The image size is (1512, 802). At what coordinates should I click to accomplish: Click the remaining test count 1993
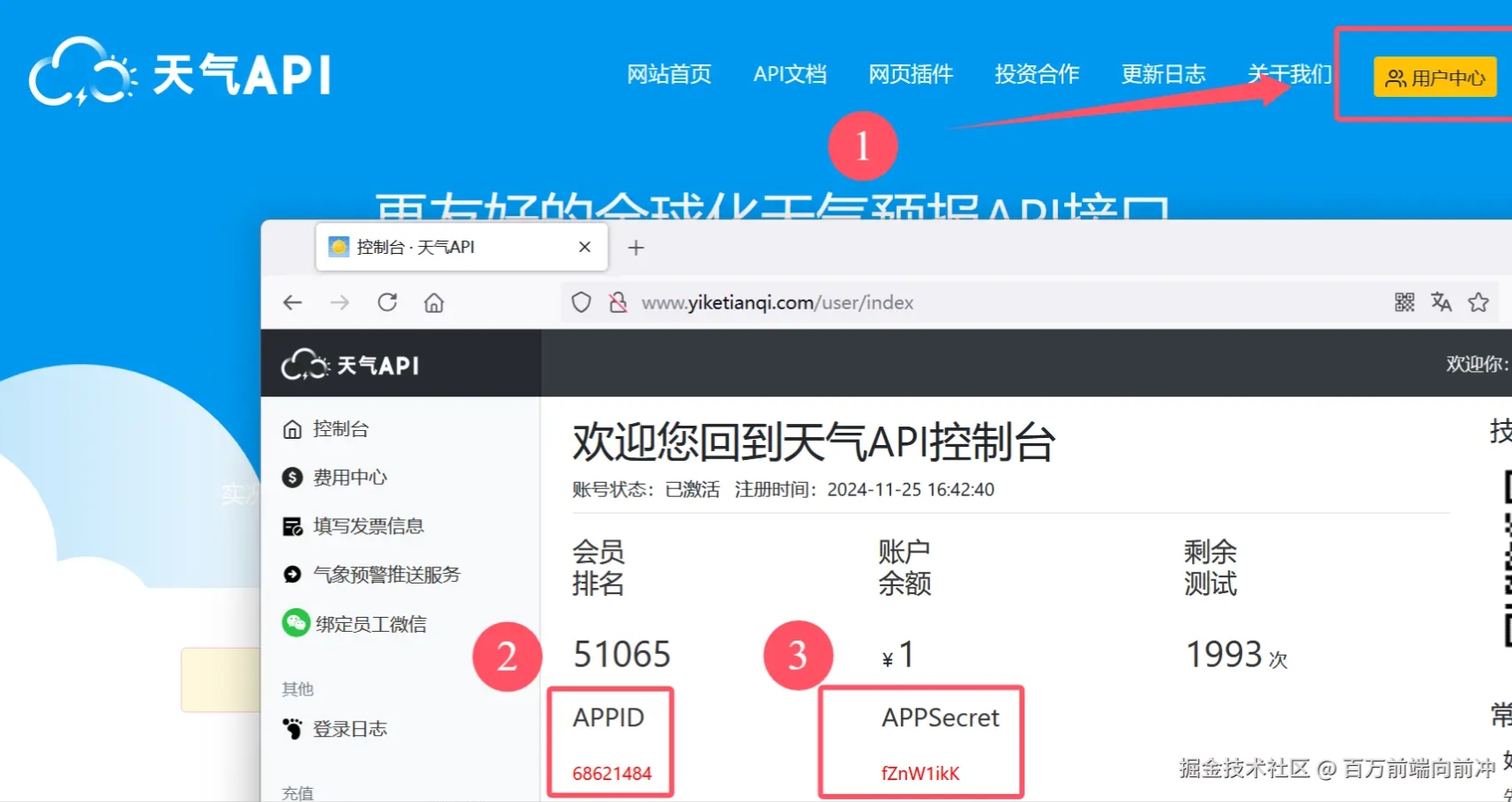pyautogui.click(x=1225, y=655)
